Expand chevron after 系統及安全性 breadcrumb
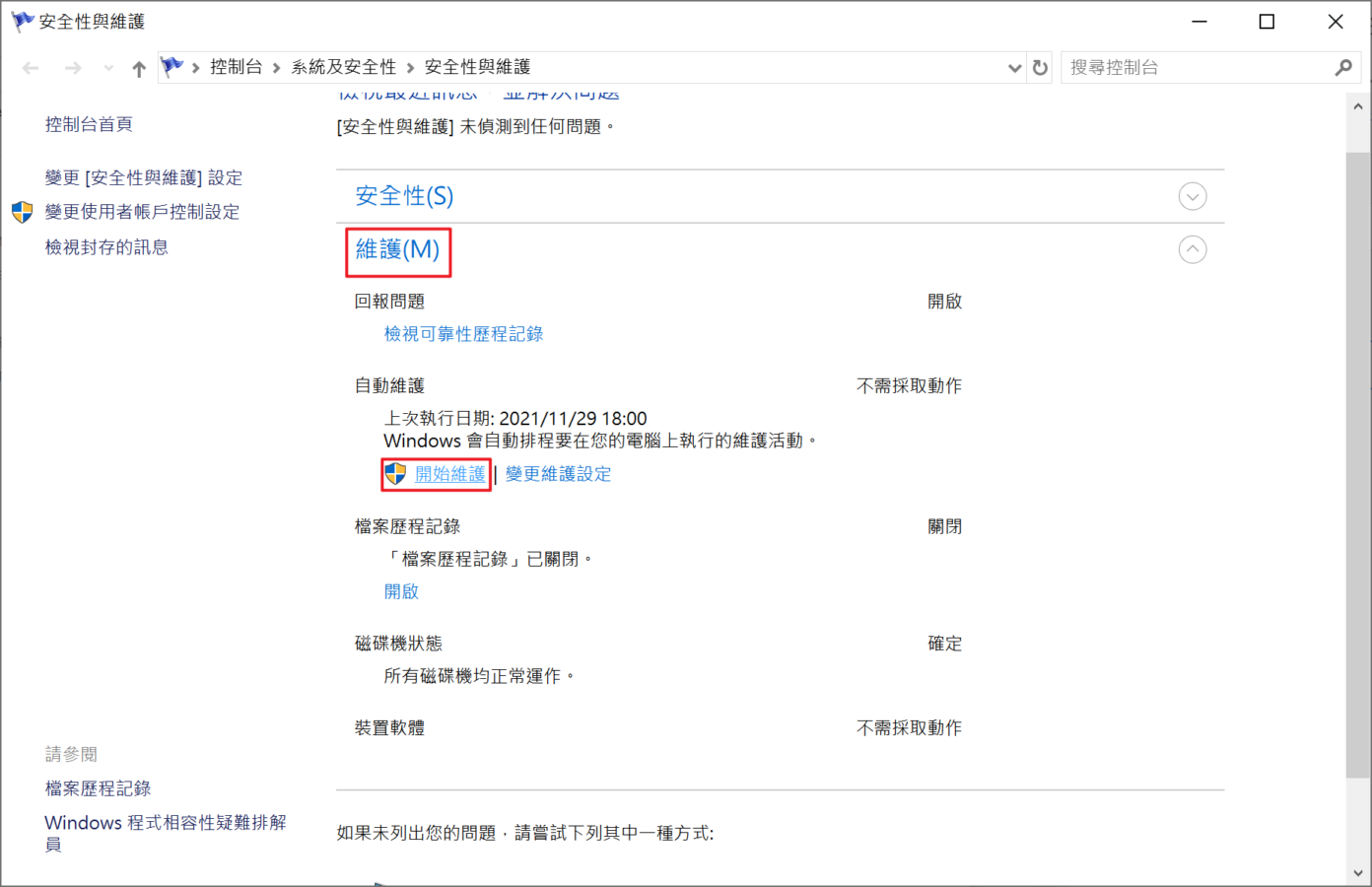 click(x=411, y=68)
